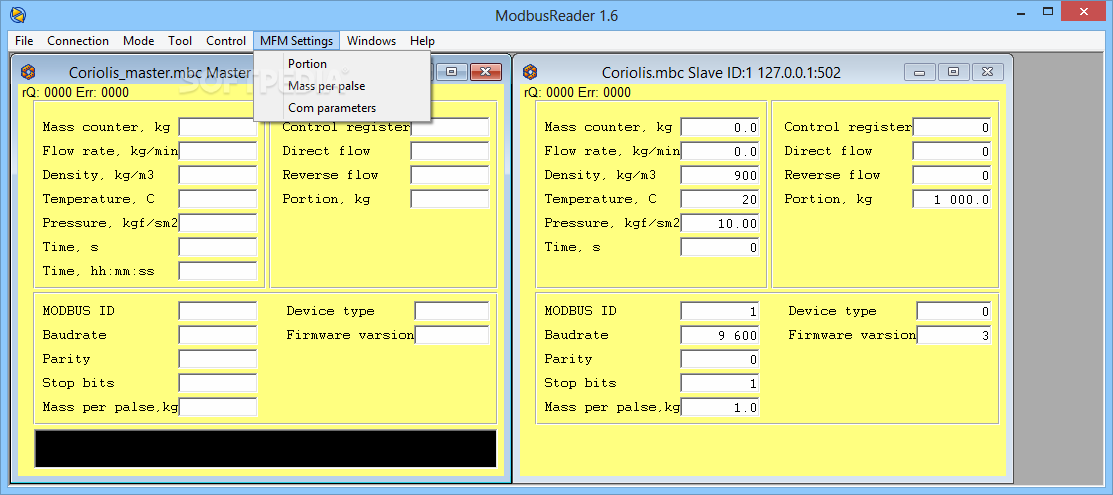Close the Coriolis.mbc Slave window
1113x495 pixels.
(988, 72)
